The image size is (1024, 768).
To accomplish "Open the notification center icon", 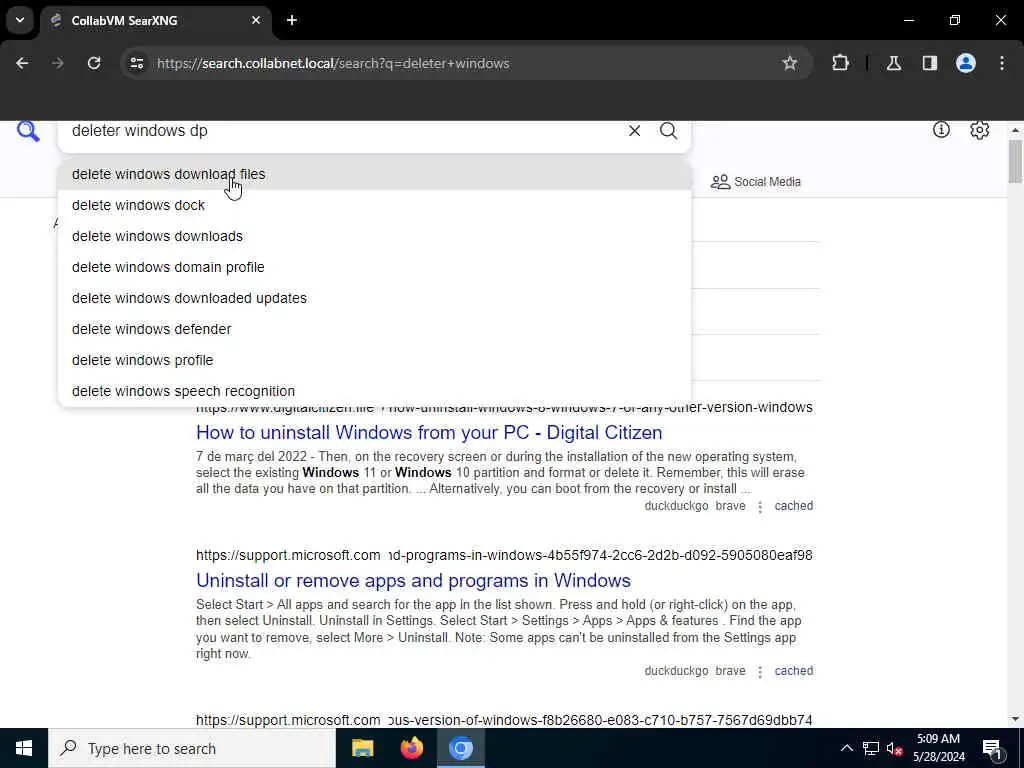I will pos(993,749).
